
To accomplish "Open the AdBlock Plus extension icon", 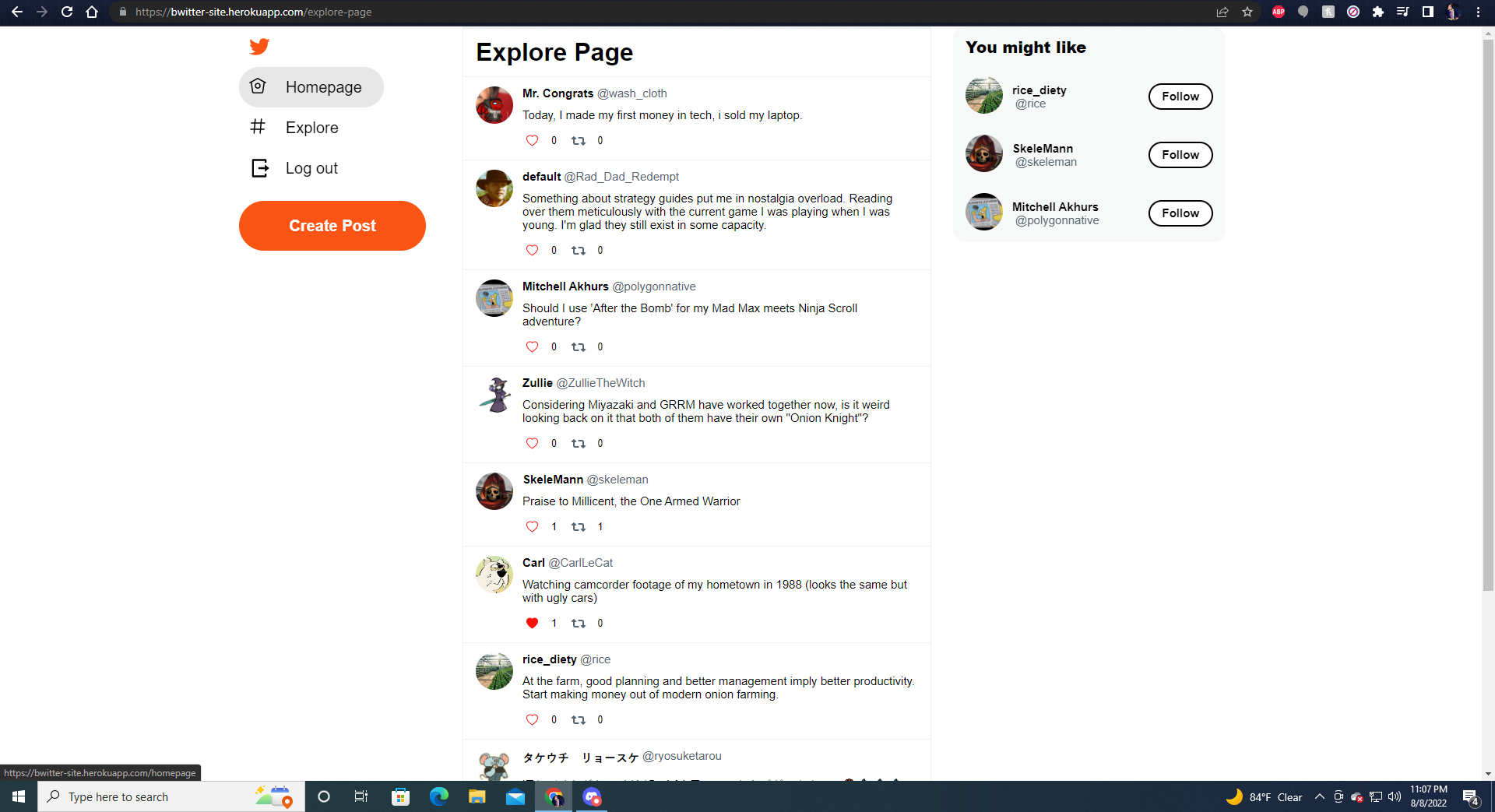I will pyautogui.click(x=1278, y=12).
